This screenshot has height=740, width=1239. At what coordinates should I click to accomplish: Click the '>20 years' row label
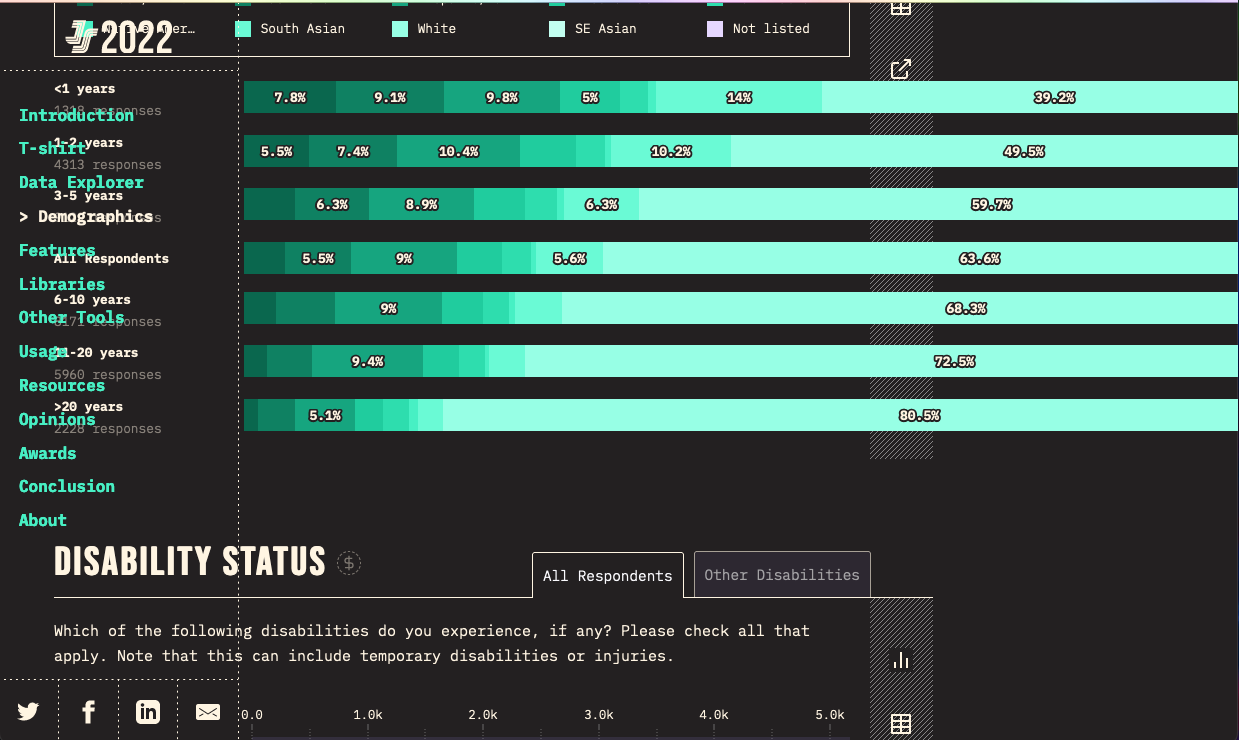point(89,406)
